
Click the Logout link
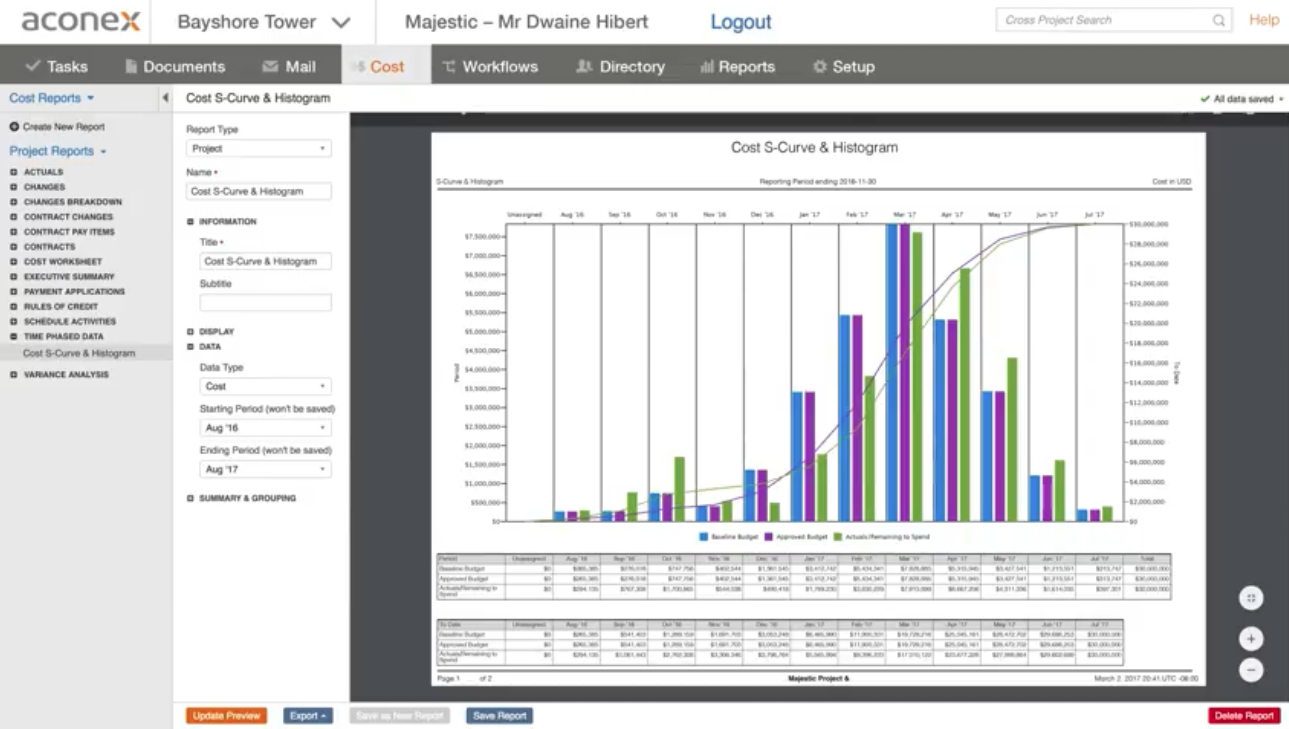[740, 22]
